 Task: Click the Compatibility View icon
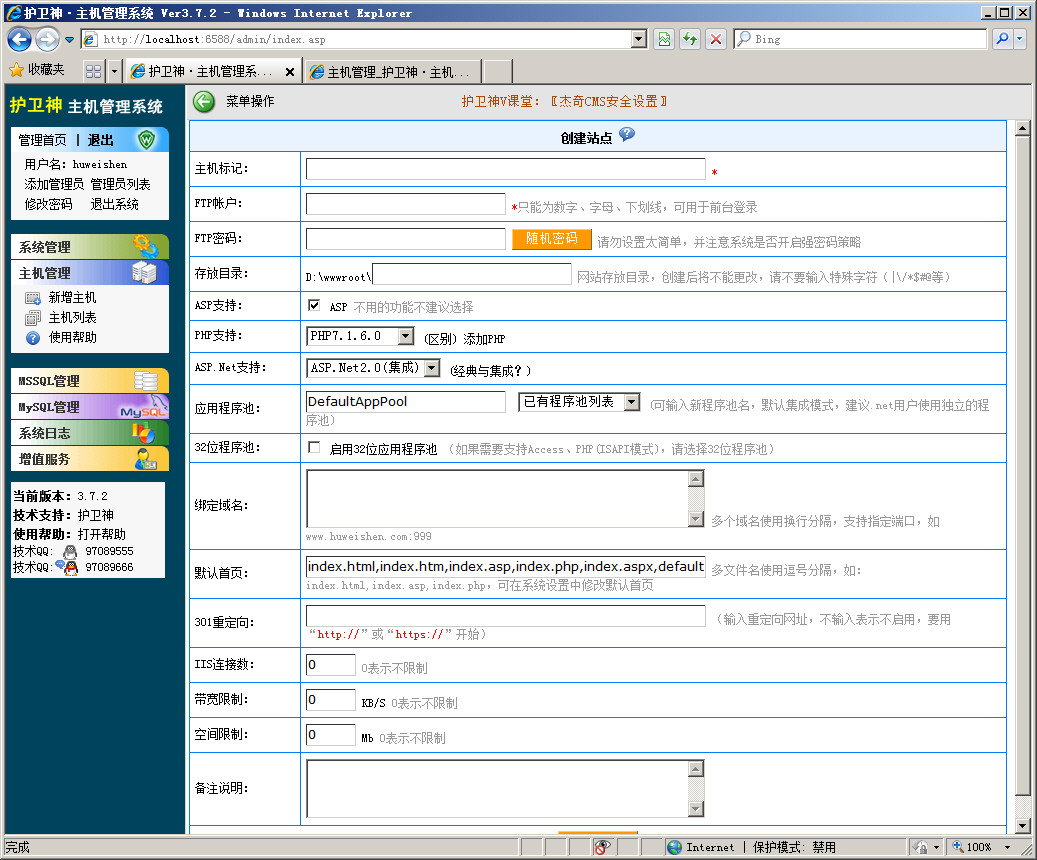(664, 40)
